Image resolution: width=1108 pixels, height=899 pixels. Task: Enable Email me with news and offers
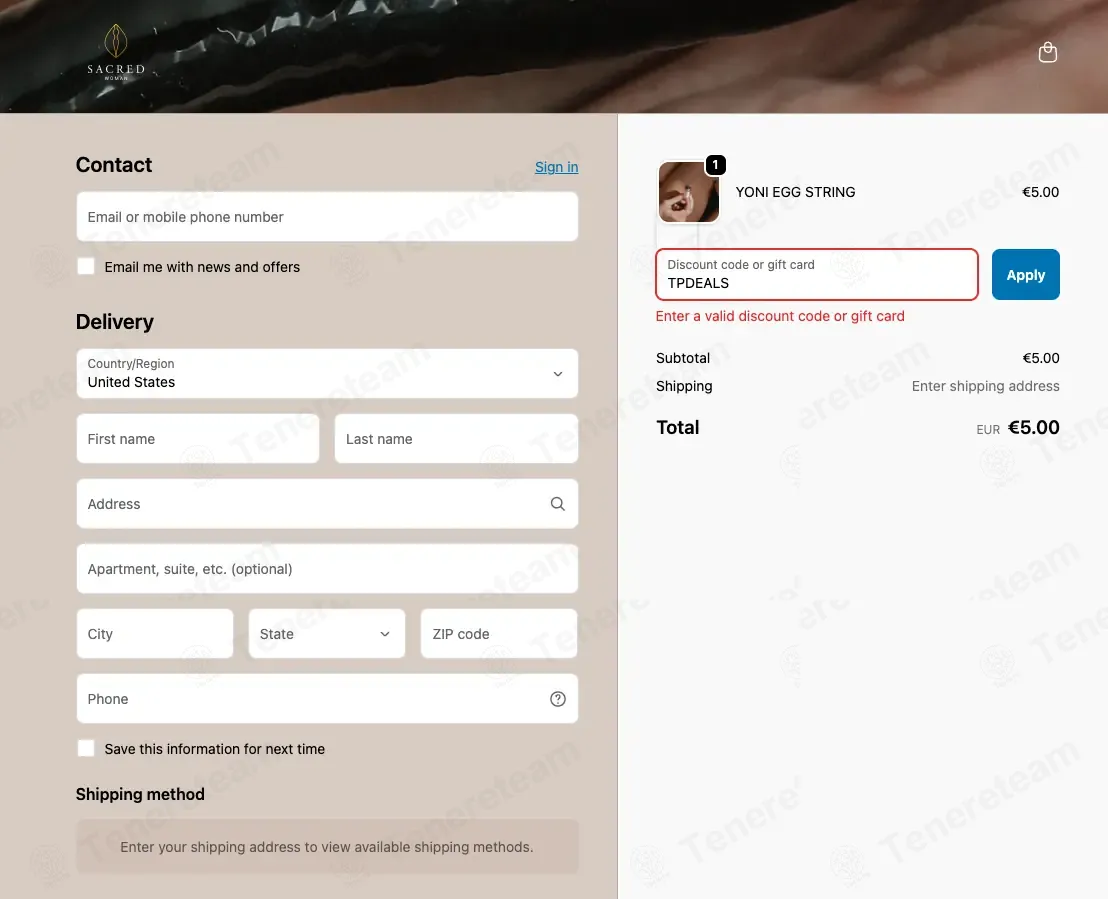coord(86,266)
